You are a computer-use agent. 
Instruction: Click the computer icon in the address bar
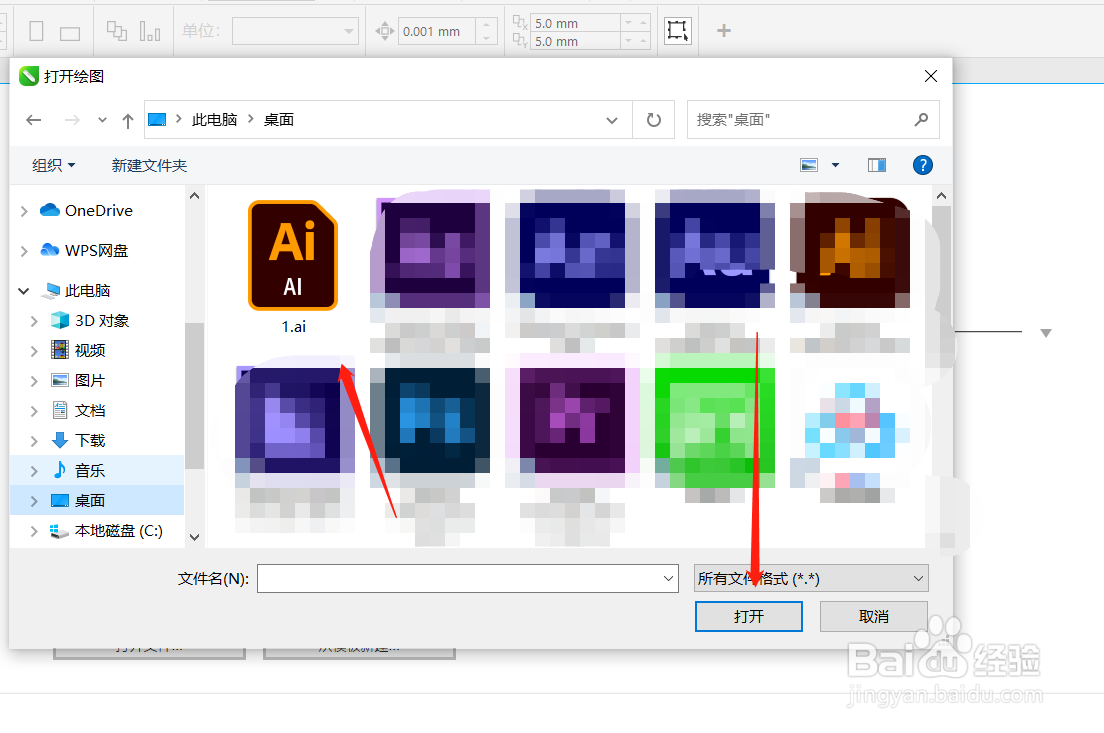coord(157,120)
